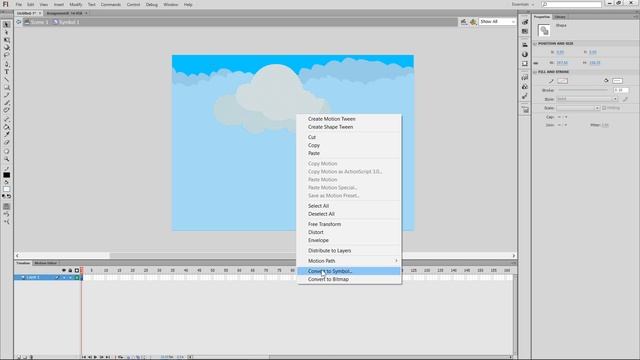Click the Edit Scene icon
Image resolution: width=640 pixels, height=360 pixels.
coord(464,22)
